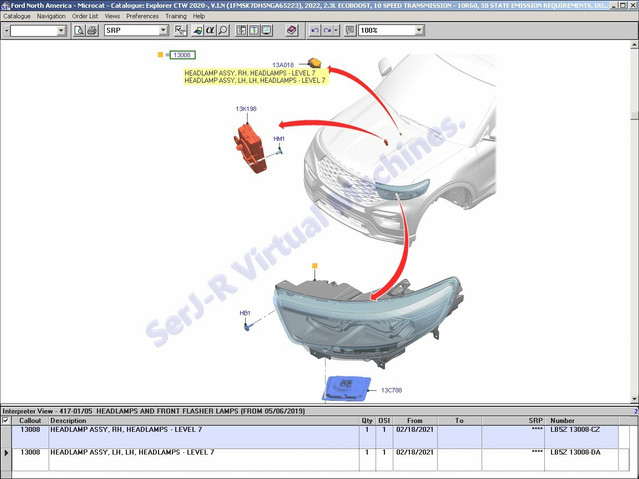
Task: Open the Catalogue menu
Action: point(17,16)
